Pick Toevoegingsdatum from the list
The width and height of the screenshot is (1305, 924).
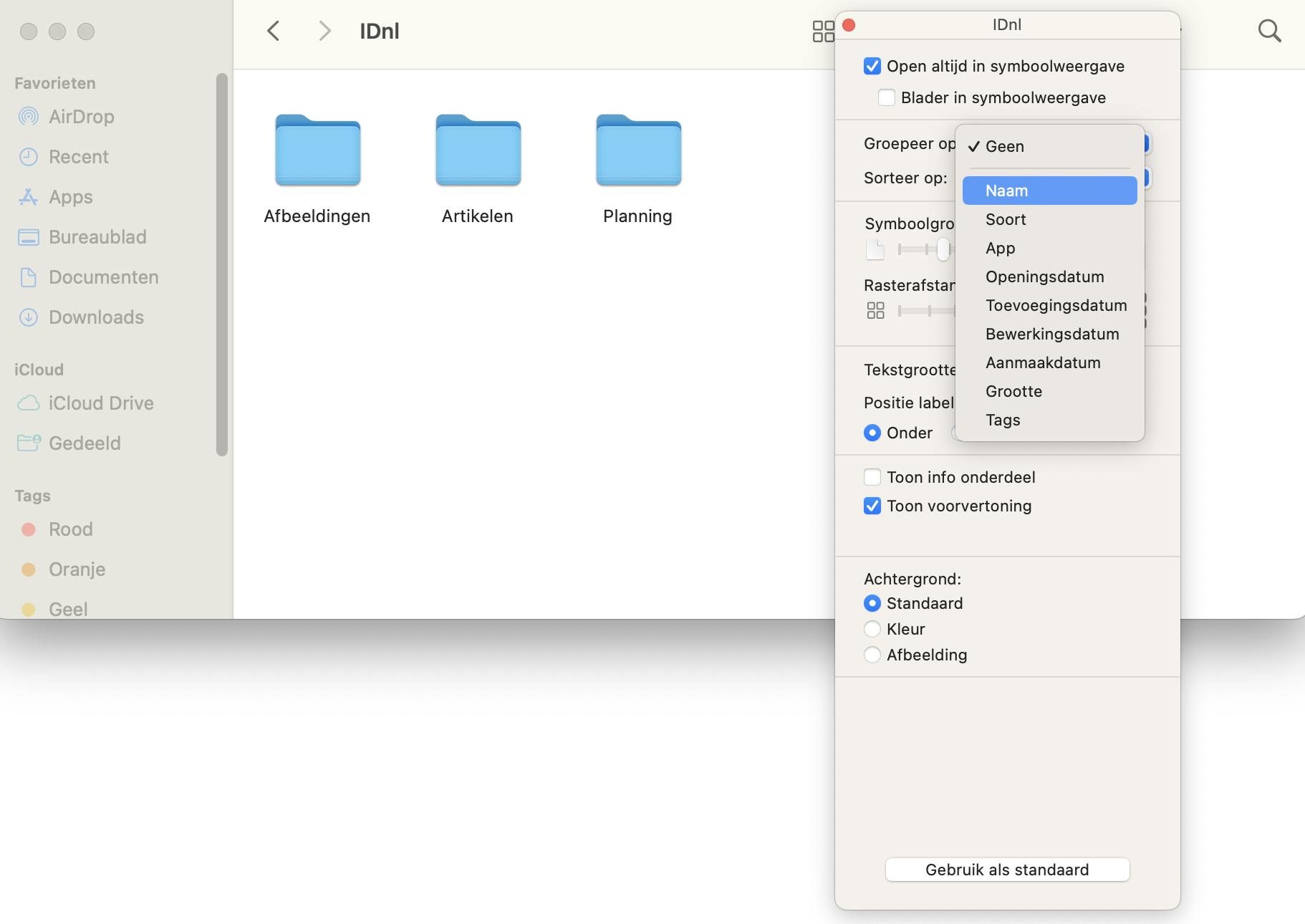[1056, 305]
